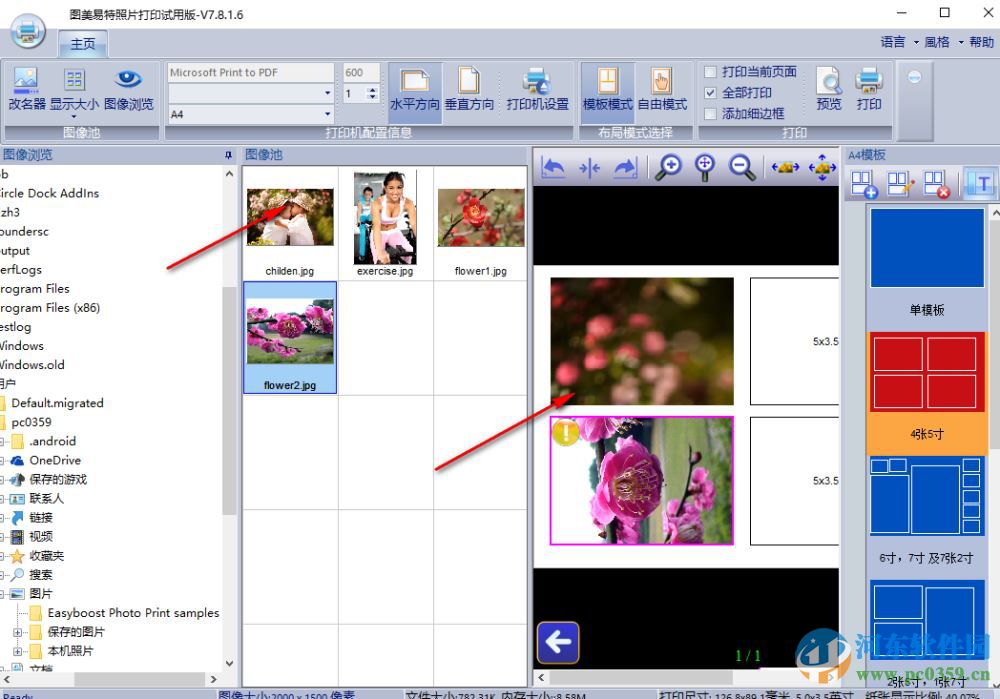The width and height of the screenshot is (1000, 699).
Task: Flip image horizontally in preview toolbar
Action: 589,168
